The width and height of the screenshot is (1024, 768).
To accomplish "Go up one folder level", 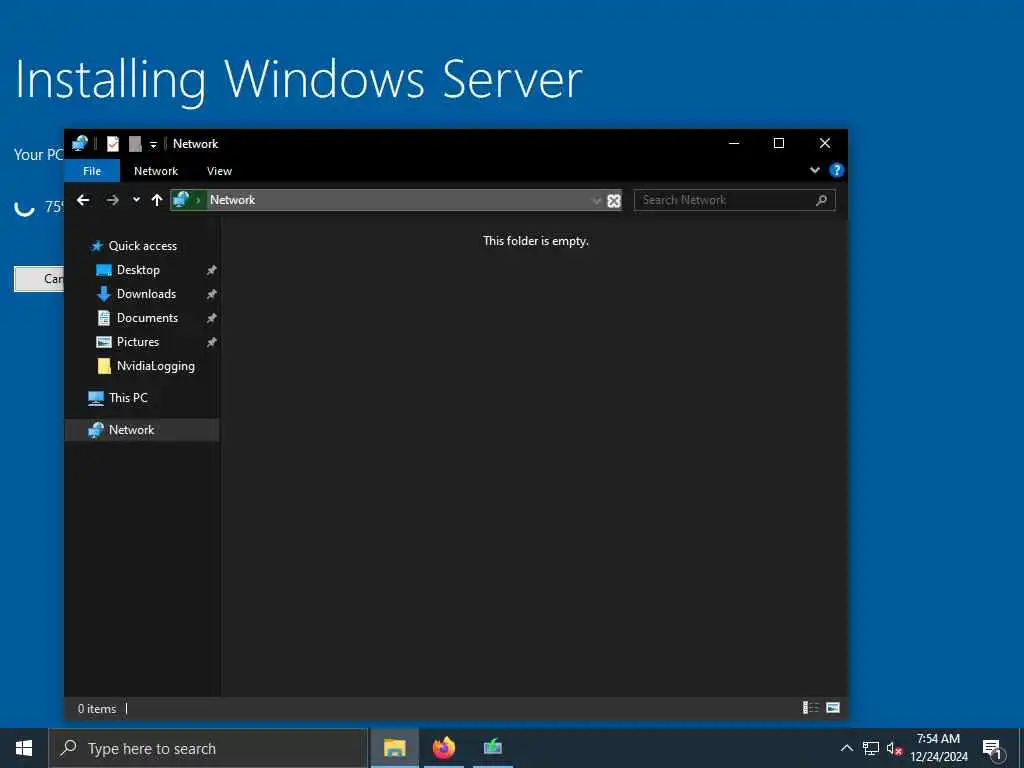I will (157, 200).
